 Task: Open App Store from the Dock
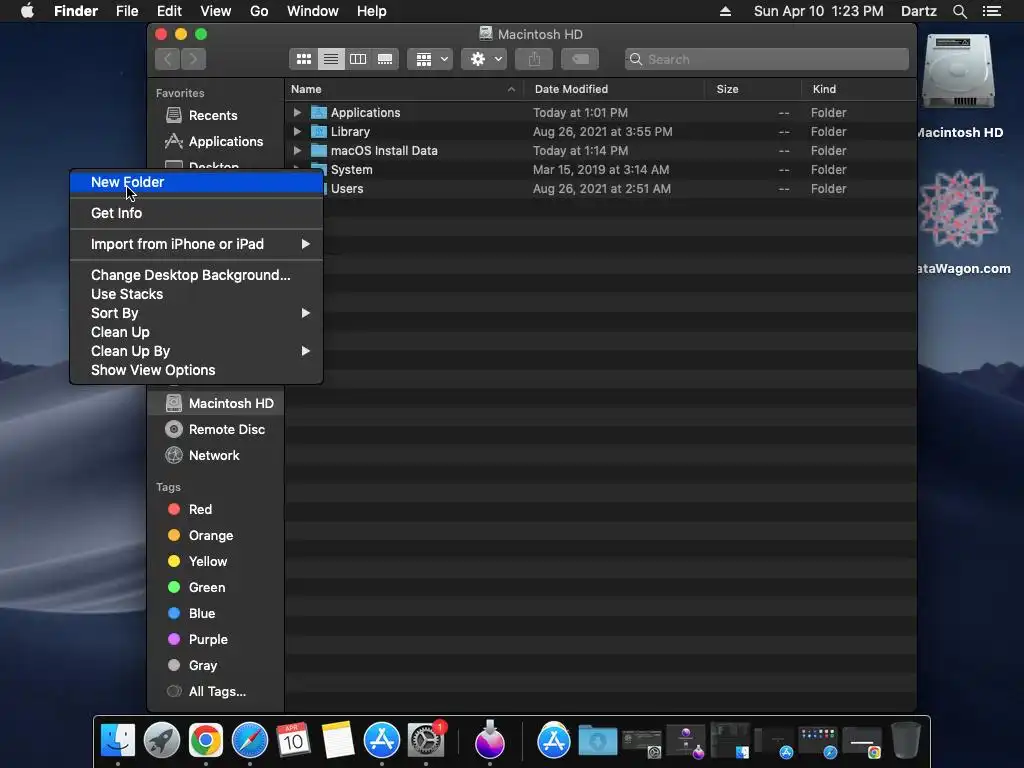click(x=381, y=741)
